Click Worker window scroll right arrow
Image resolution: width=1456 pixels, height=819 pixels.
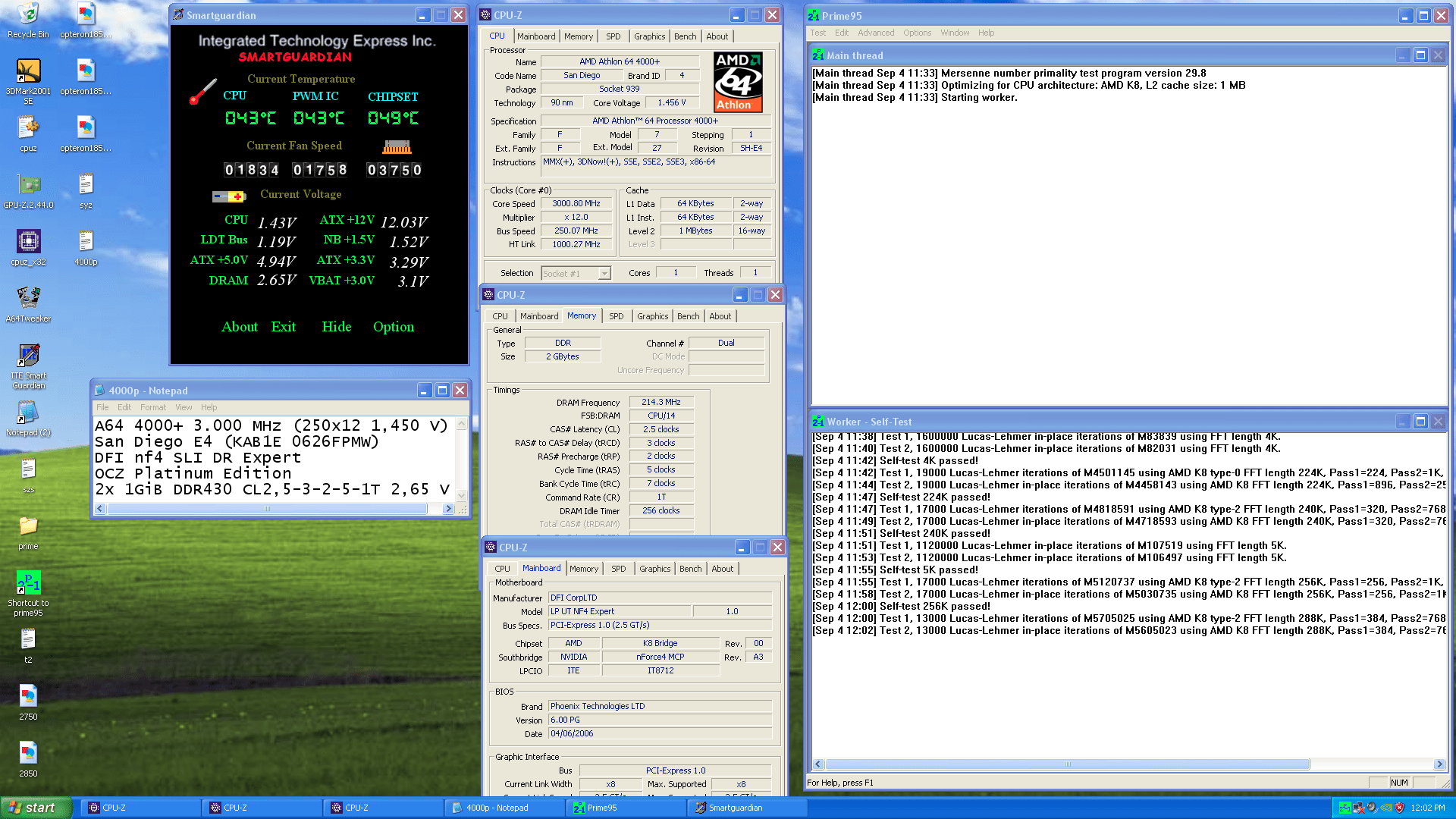pyautogui.click(x=1439, y=764)
